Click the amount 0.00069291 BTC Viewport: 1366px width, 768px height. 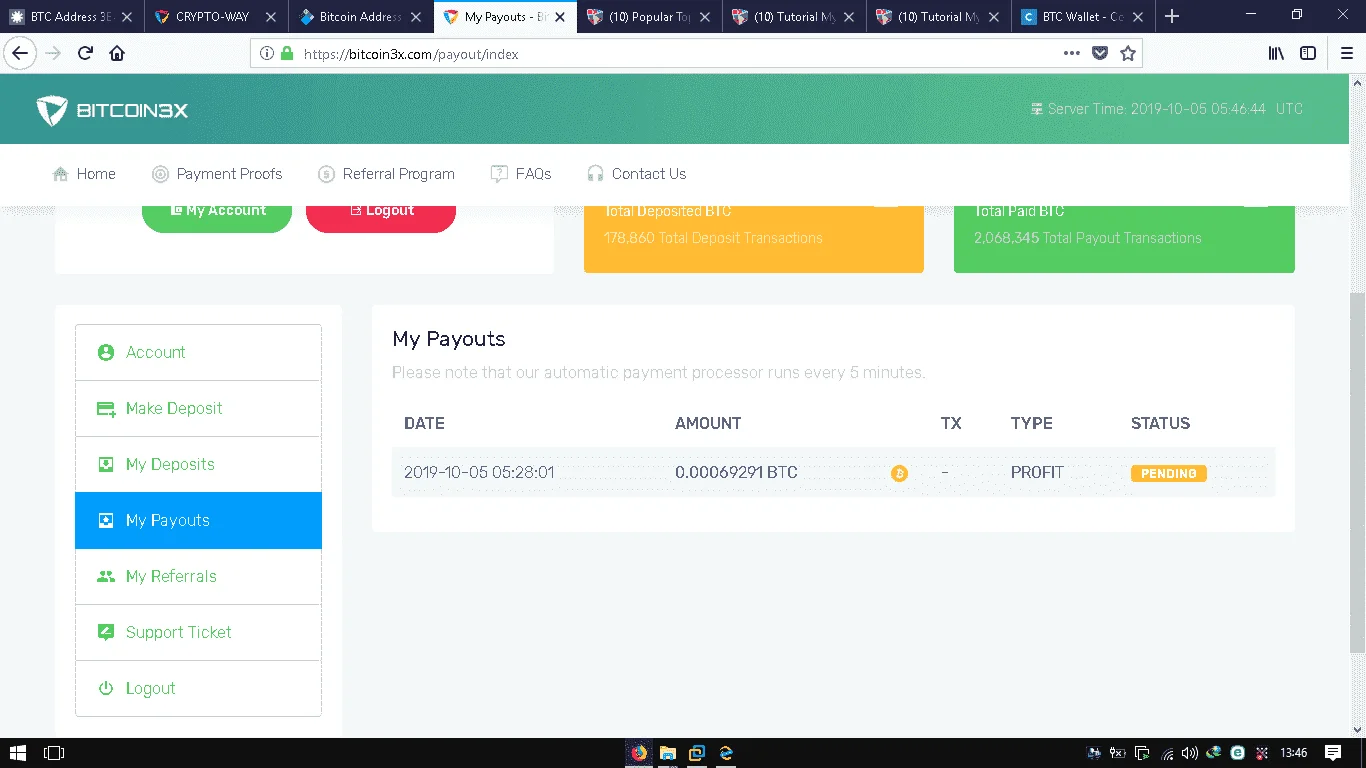tap(736, 472)
